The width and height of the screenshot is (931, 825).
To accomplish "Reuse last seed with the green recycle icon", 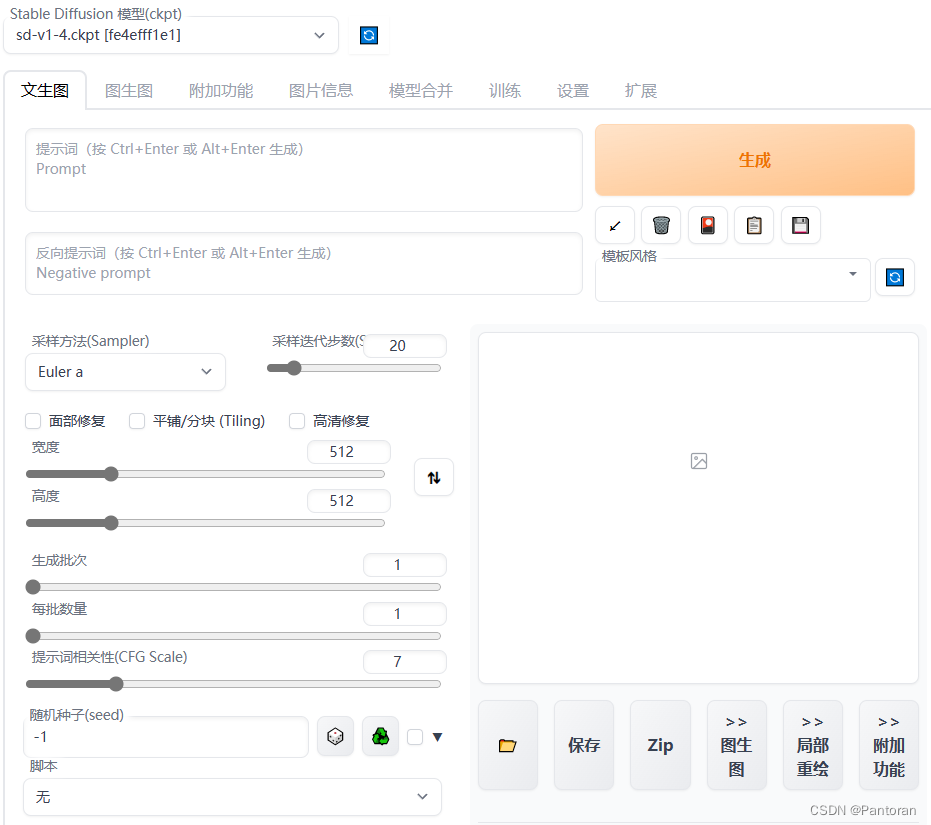I will coord(381,737).
